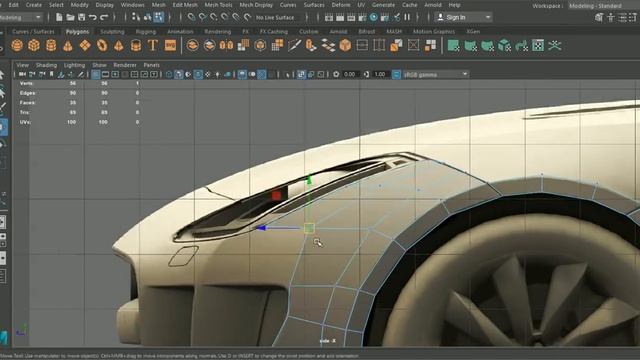Toggle snap to points magnet icon

(213, 17)
